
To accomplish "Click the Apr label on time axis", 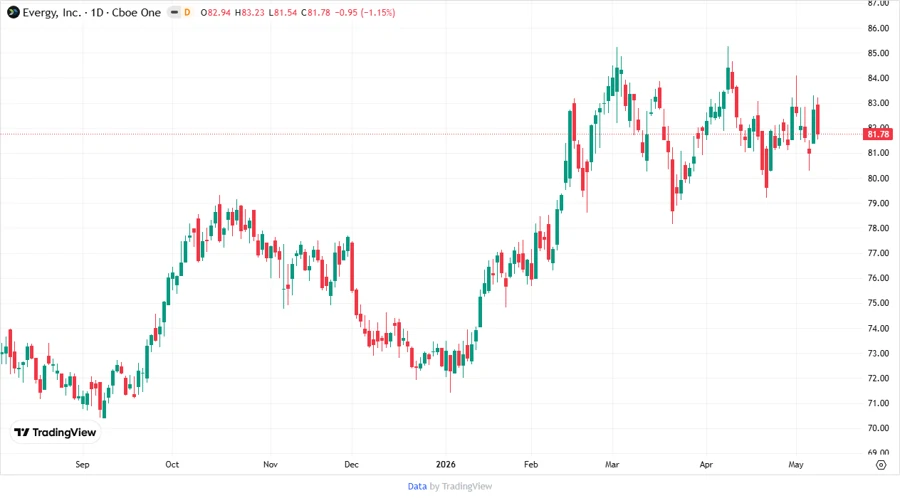I will [x=706, y=464].
